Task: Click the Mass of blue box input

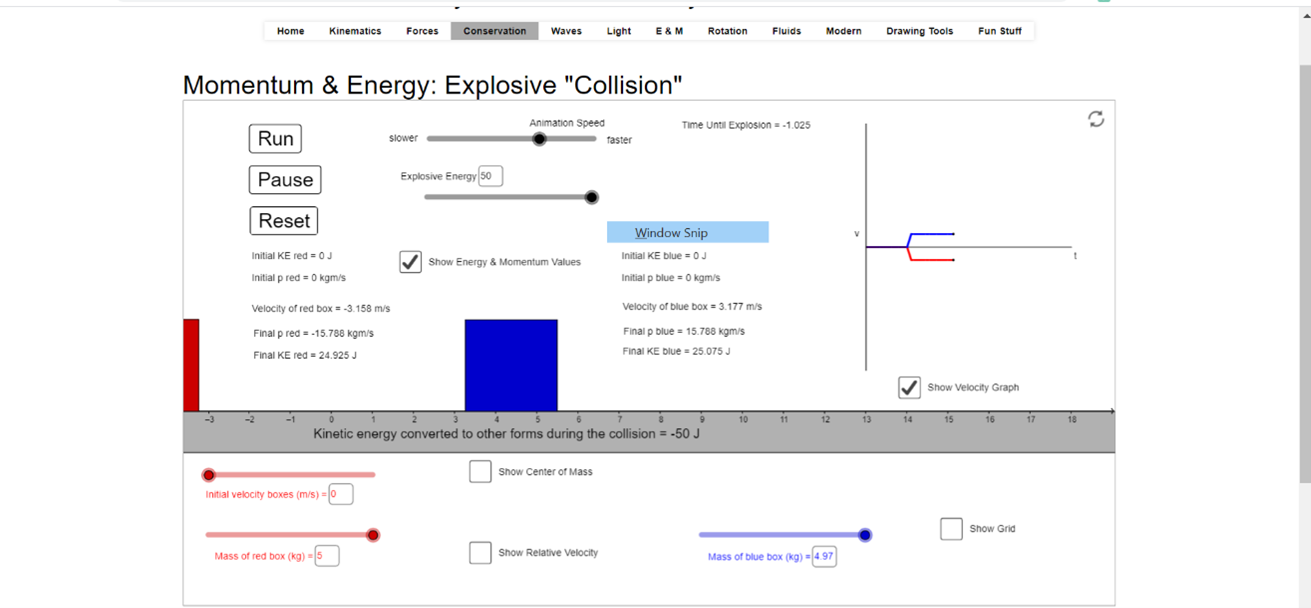Action: click(x=824, y=556)
